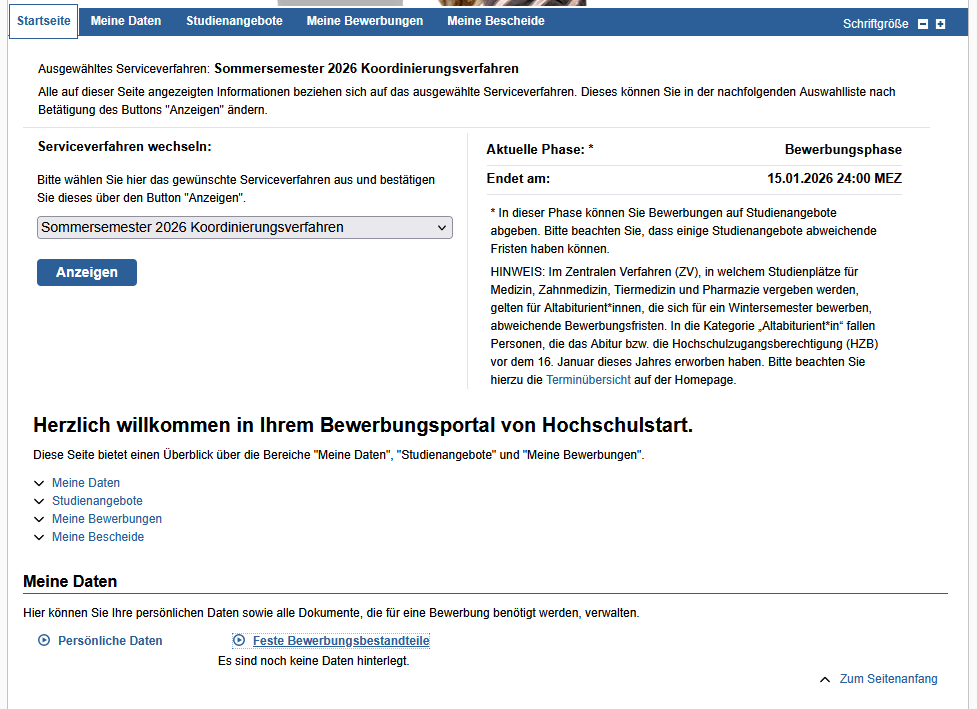Image resolution: width=977 pixels, height=709 pixels.
Task: Follow the Terminübersicht link
Action: click(588, 380)
